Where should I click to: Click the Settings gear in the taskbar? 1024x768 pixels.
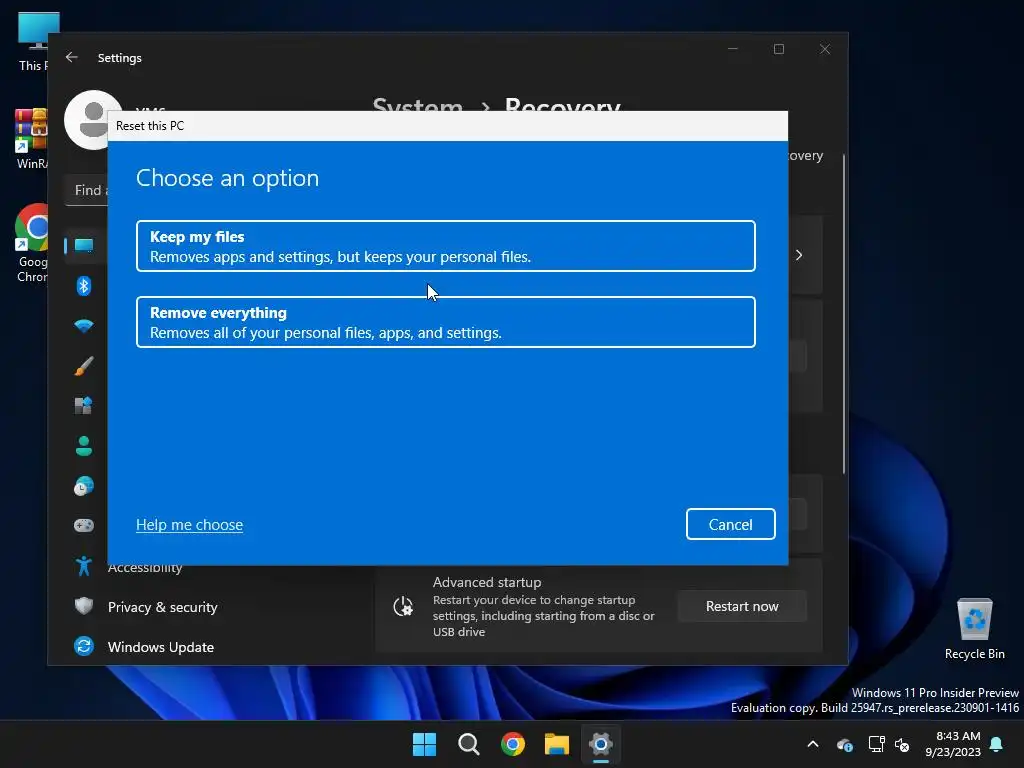[x=601, y=744]
